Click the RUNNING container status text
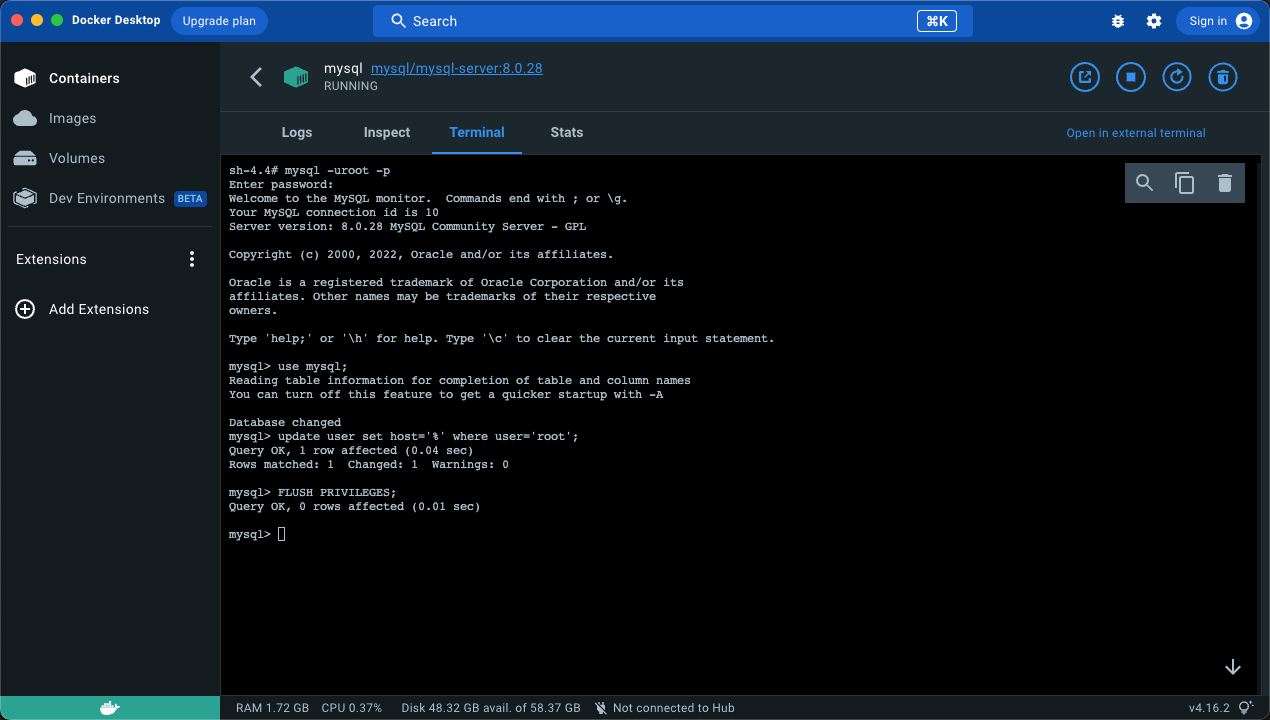The width and height of the screenshot is (1270, 720). [x=351, y=86]
